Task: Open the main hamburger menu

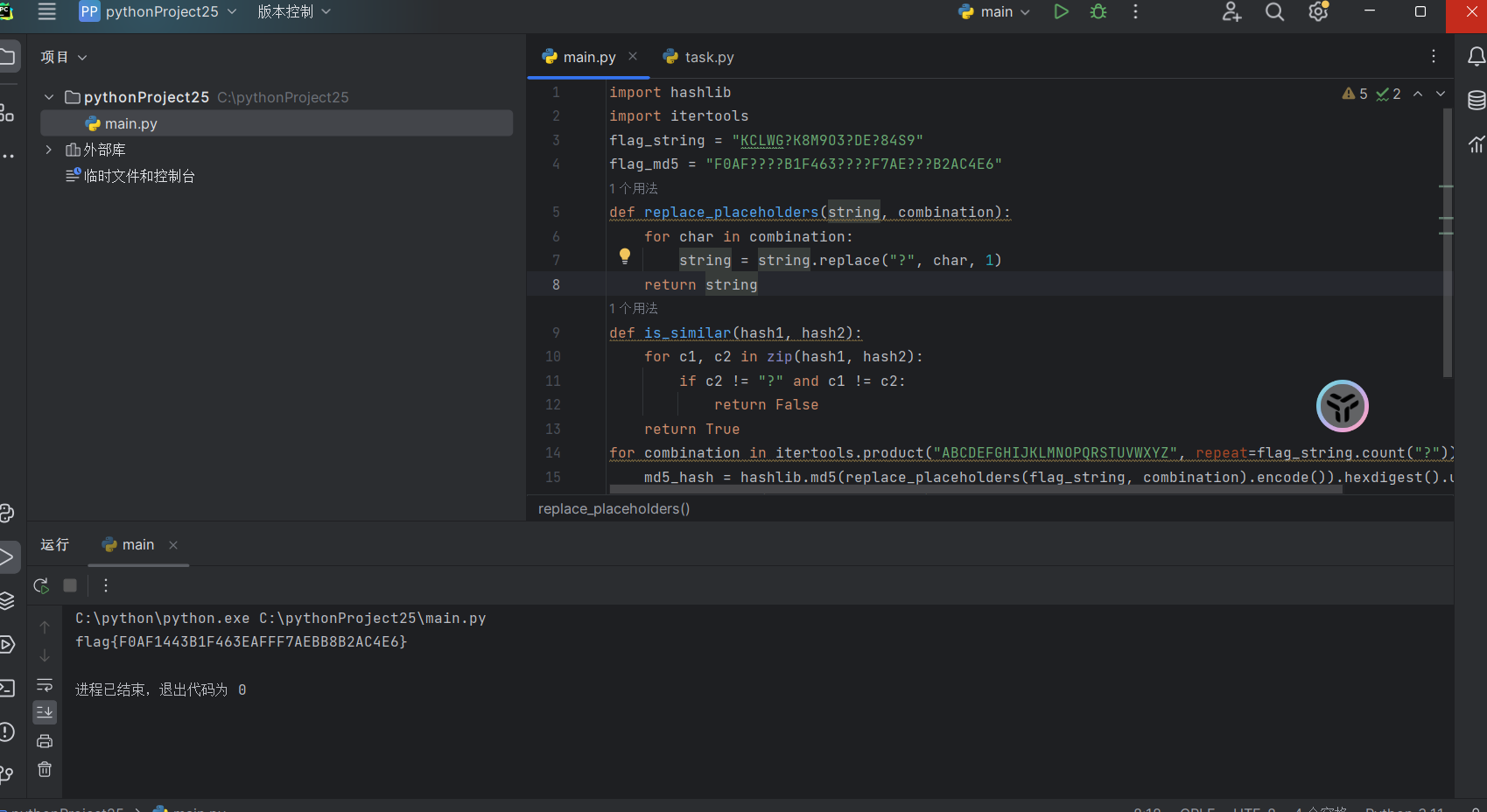Action: (46, 11)
